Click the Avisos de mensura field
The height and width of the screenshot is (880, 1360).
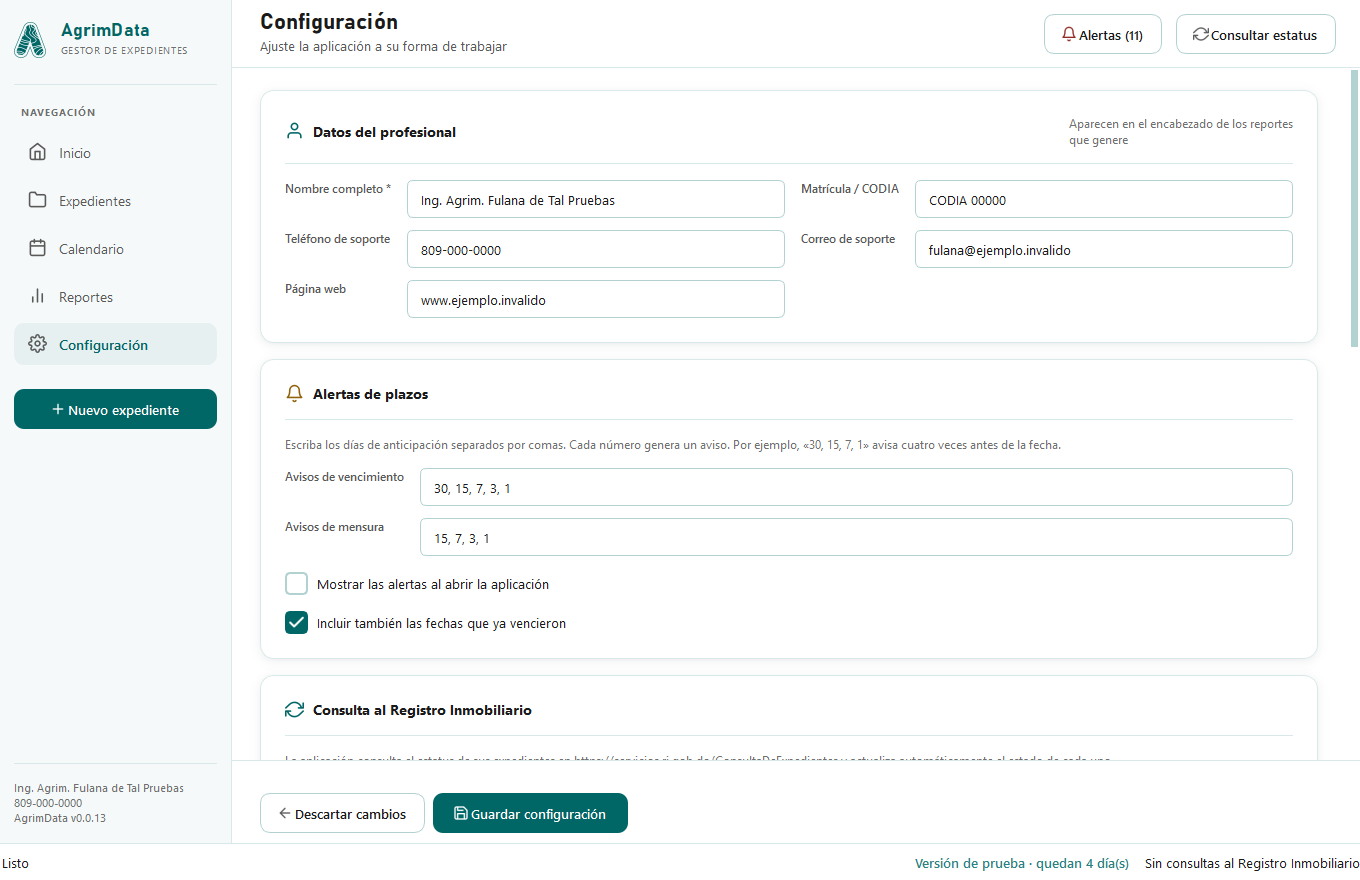[x=856, y=538]
